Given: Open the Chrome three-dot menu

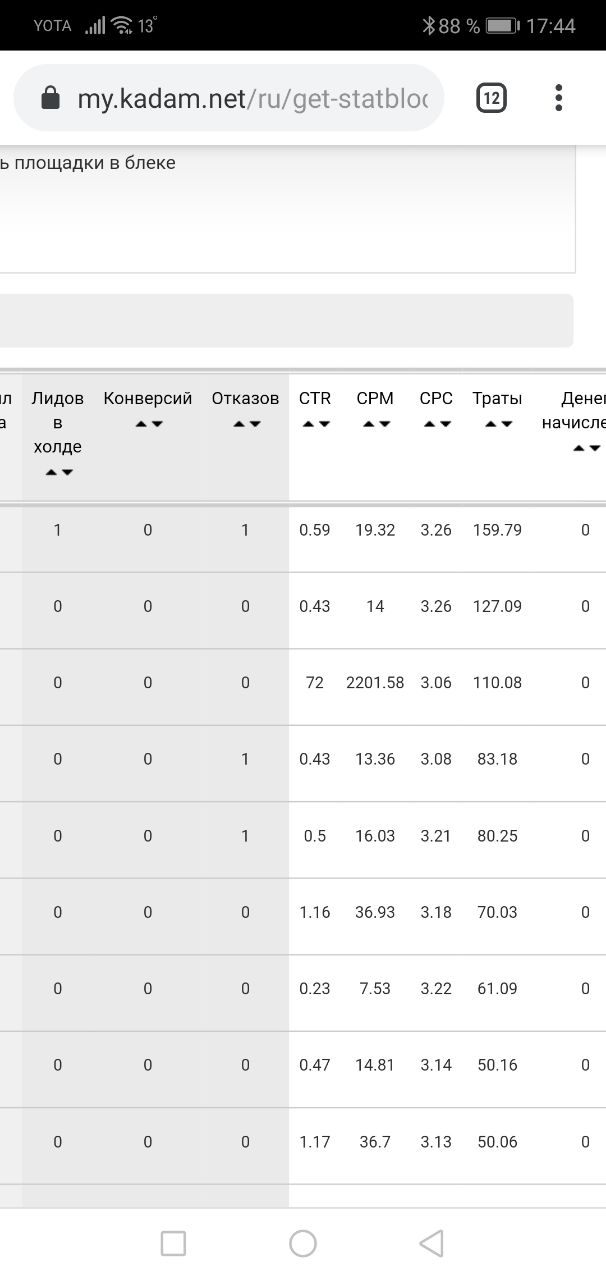Looking at the screenshot, I should pyautogui.click(x=558, y=98).
